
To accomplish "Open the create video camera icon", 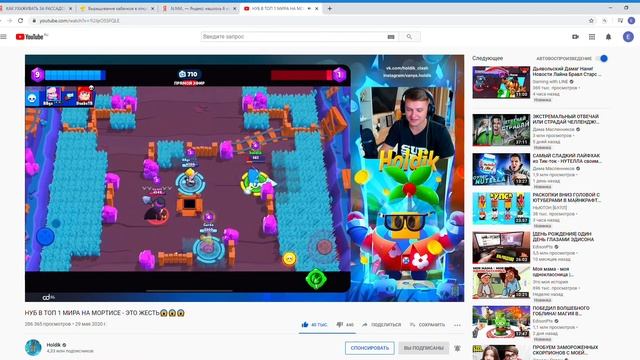I will [x=576, y=37].
